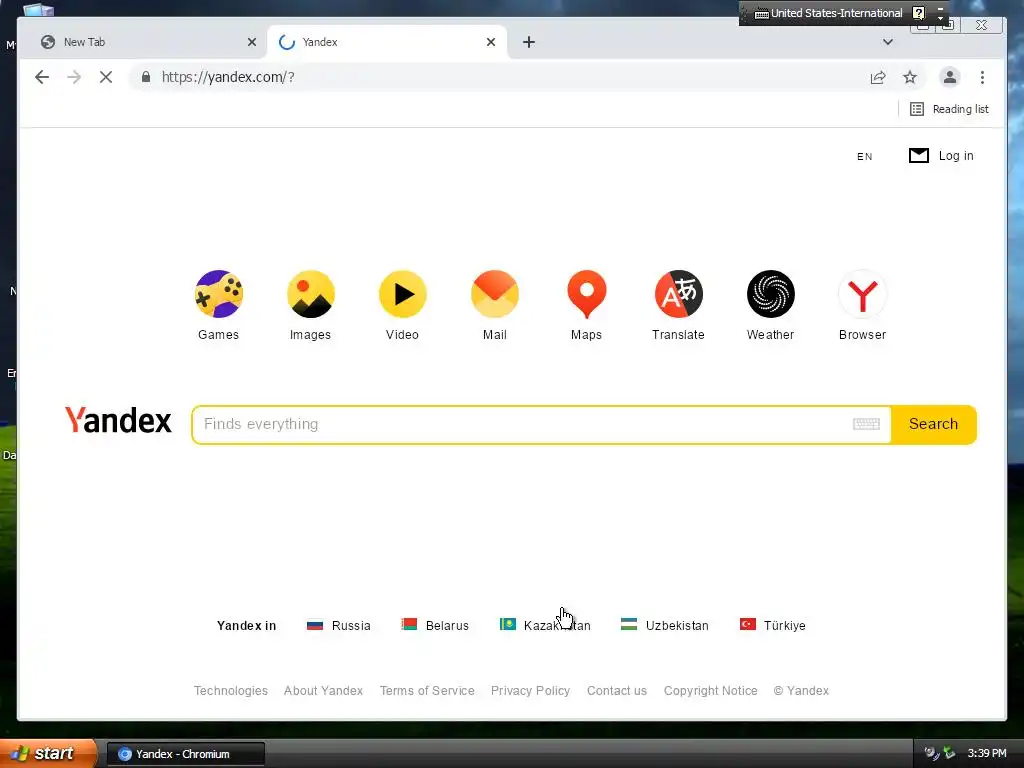Click the Yandex - Chromium taskbar button

[x=185, y=754]
